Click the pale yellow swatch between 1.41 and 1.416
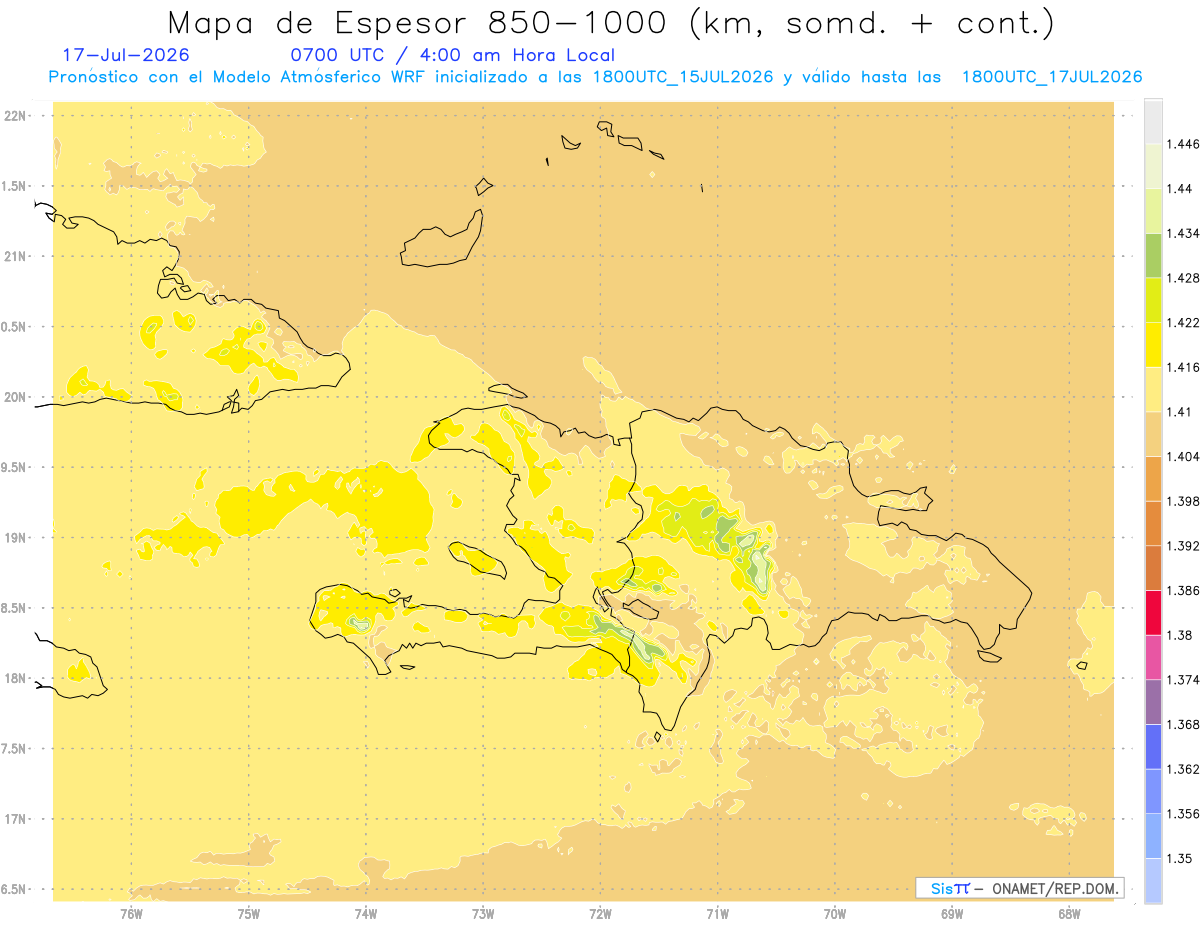 (x=1153, y=389)
